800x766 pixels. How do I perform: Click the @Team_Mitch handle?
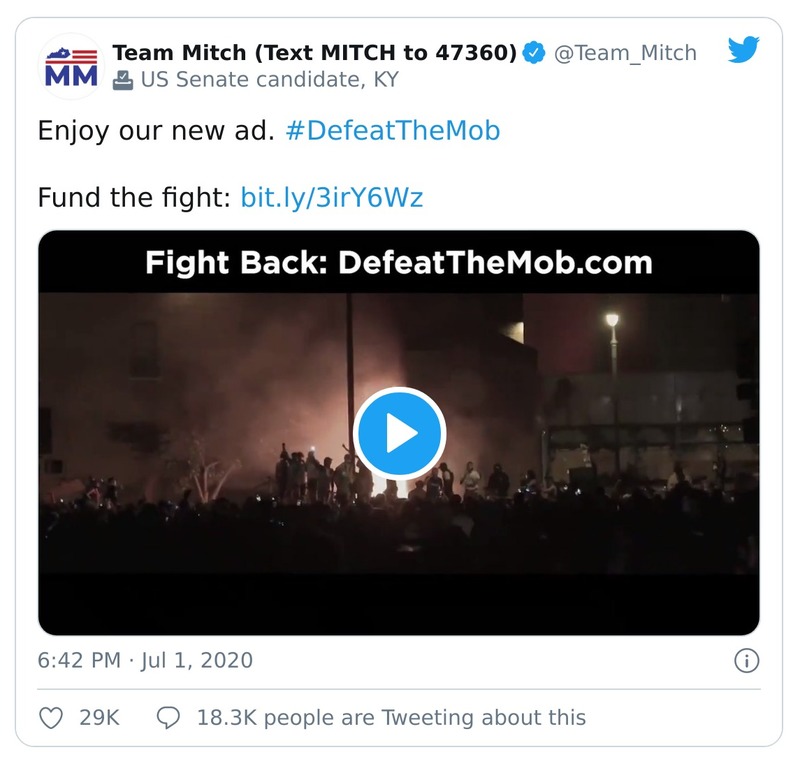625,53
